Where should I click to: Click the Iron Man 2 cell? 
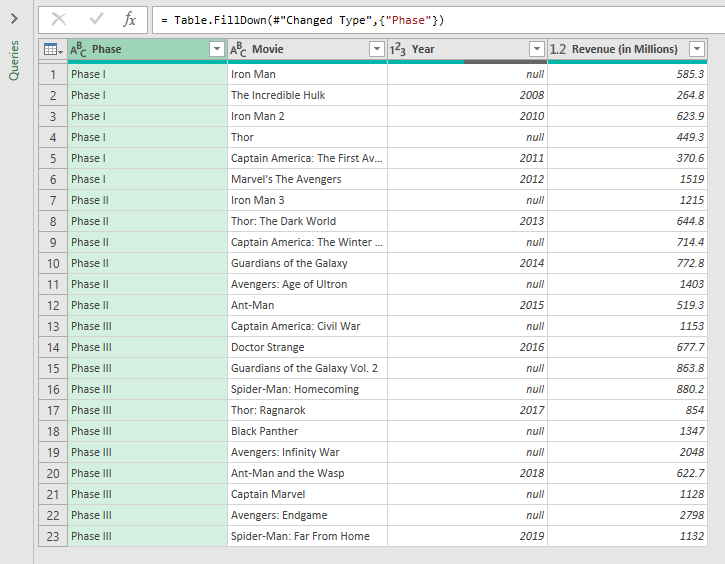point(307,116)
